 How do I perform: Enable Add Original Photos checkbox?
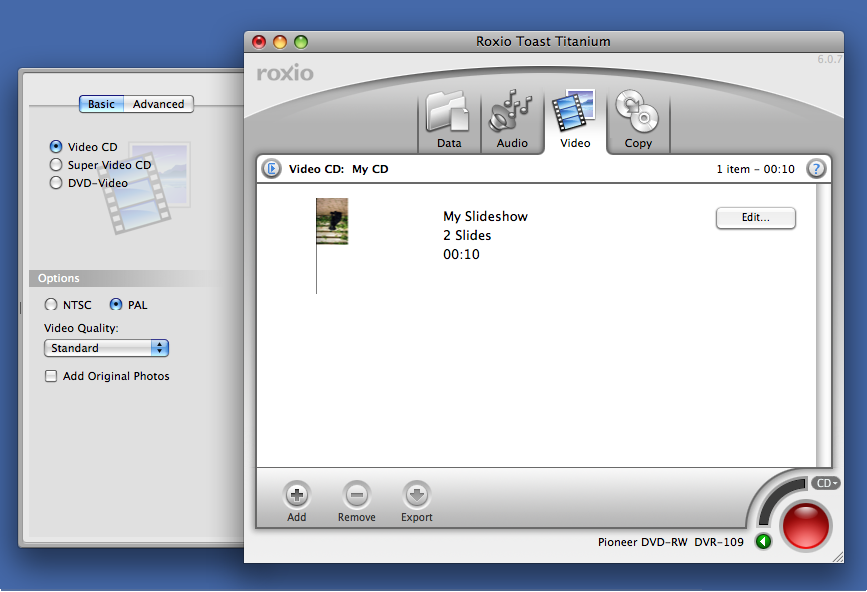(51, 377)
